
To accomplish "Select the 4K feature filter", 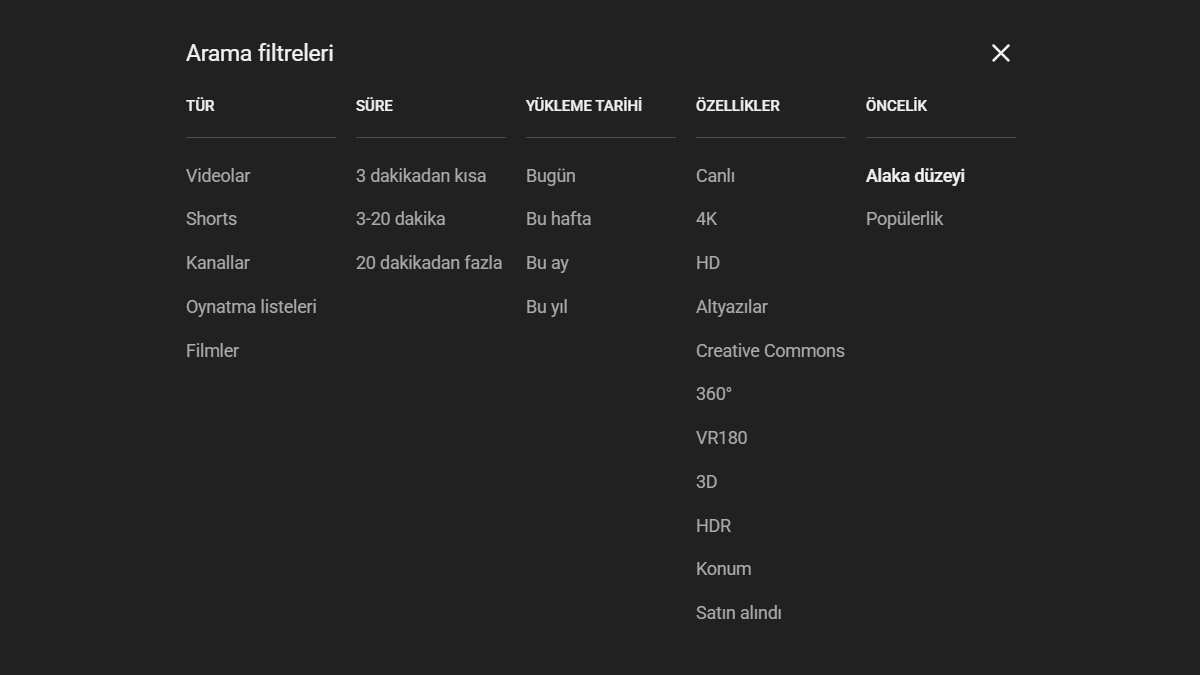I will [x=707, y=219].
